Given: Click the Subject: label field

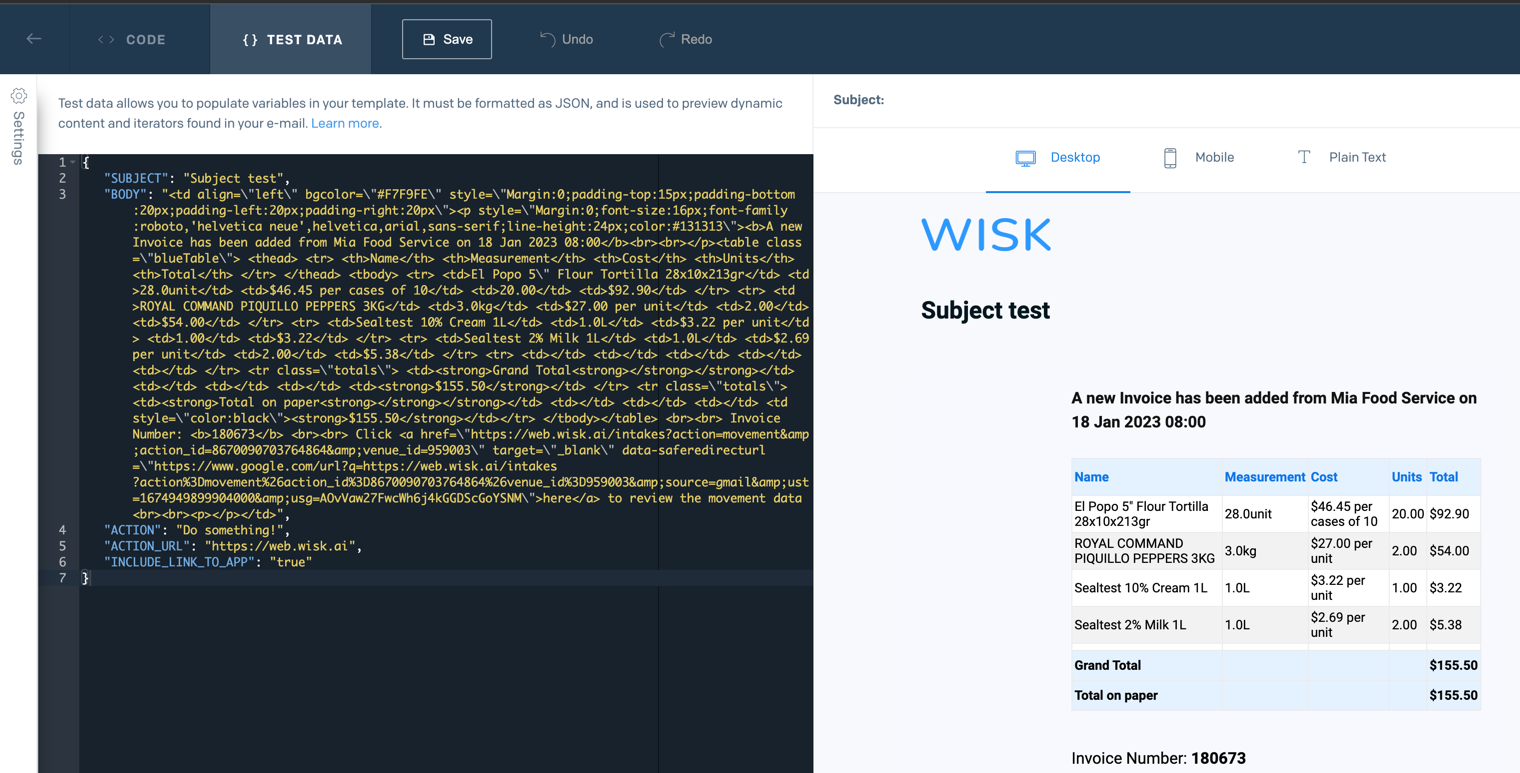Looking at the screenshot, I should coord(859,100).
